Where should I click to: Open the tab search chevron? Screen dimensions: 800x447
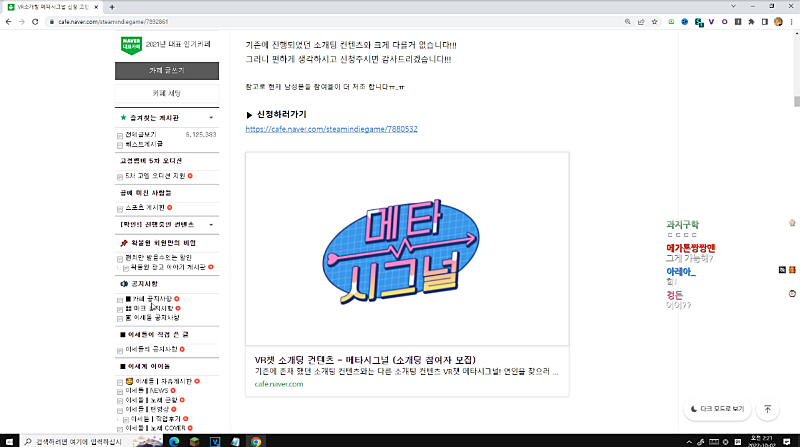click(x=733, y=7)
